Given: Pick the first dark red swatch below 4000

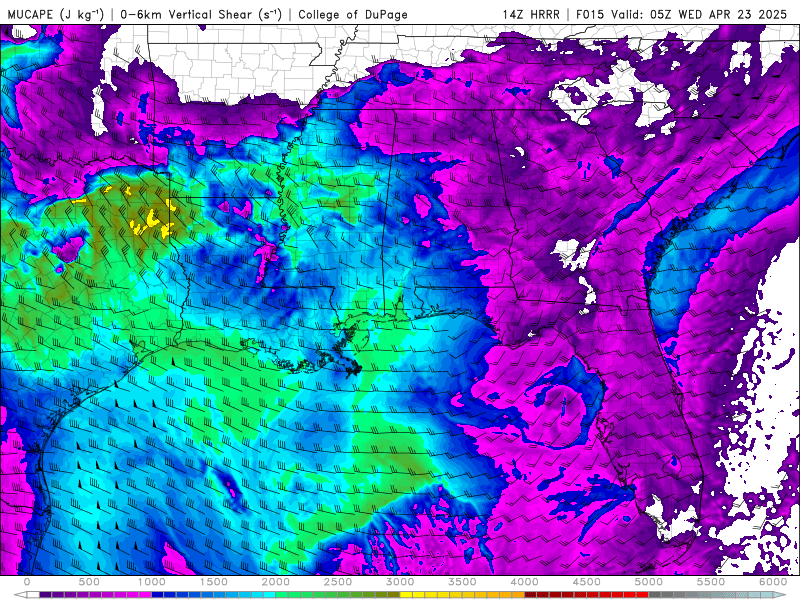Looking at the screenshot, I should coord(531,595).
